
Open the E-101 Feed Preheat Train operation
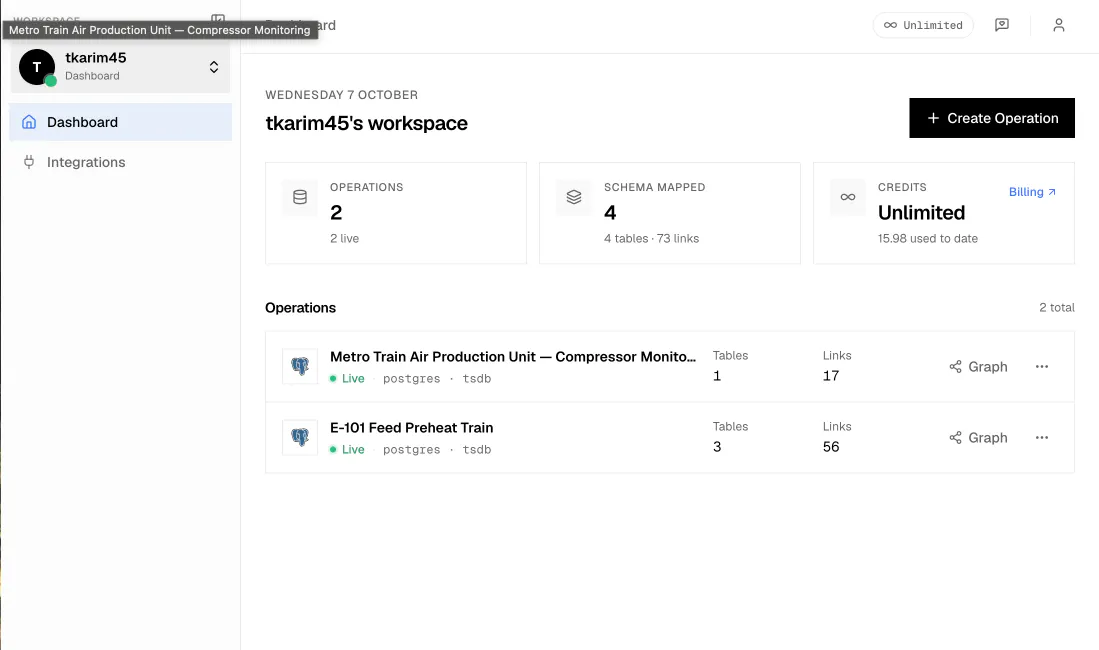pos(411,428)
